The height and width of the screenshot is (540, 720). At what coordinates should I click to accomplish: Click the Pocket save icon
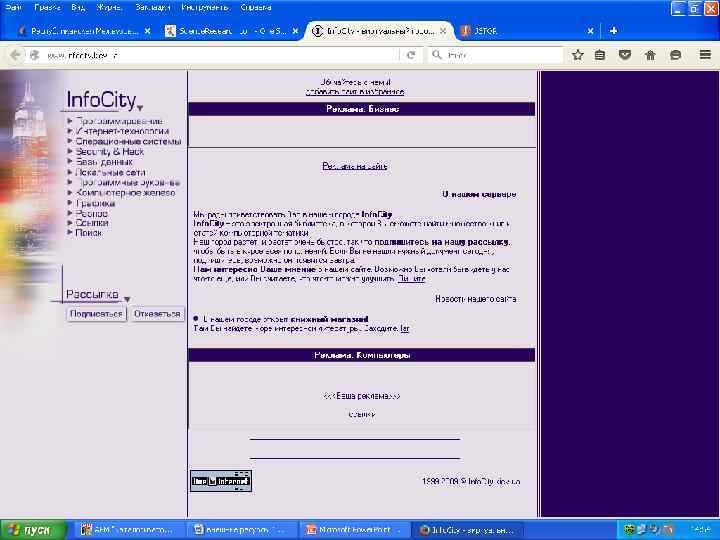pos(625,55)
